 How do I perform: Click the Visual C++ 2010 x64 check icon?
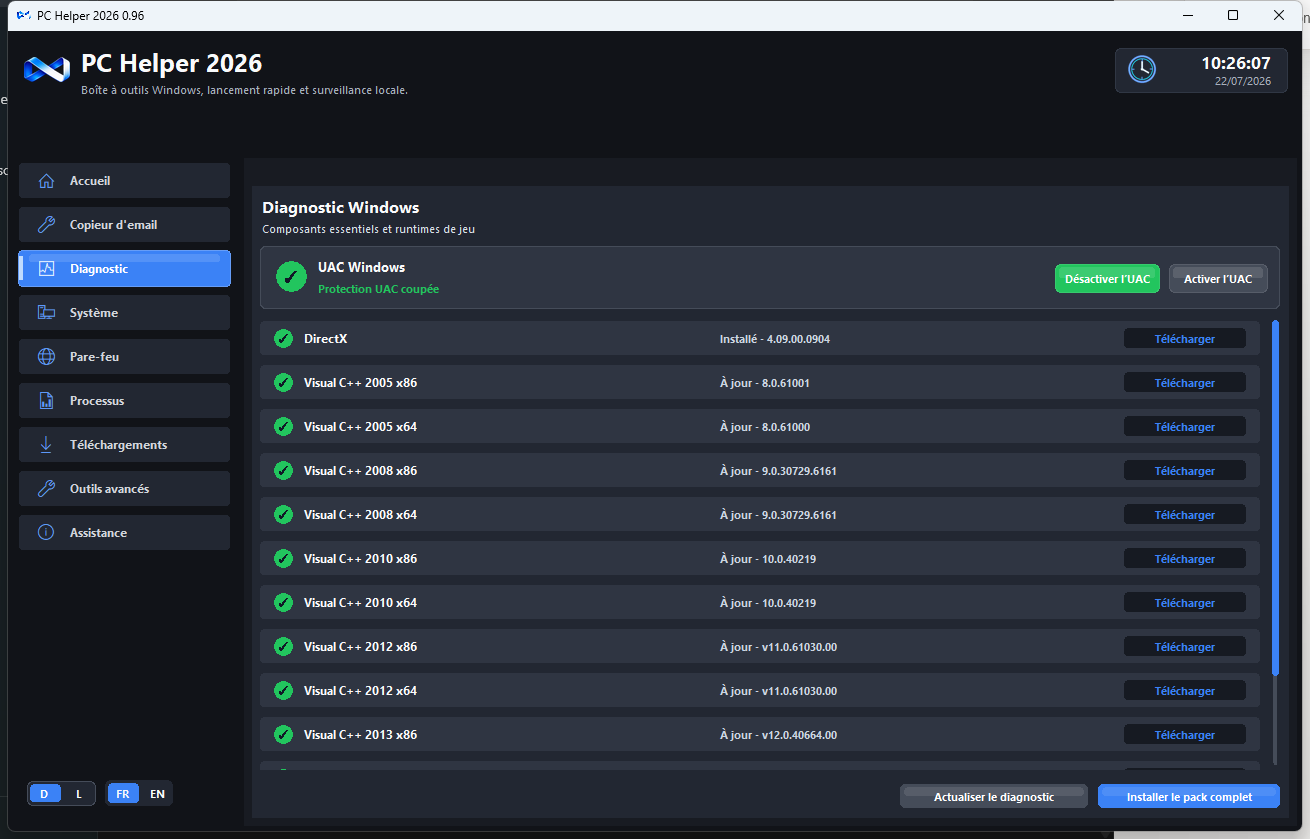pos(283,602)
